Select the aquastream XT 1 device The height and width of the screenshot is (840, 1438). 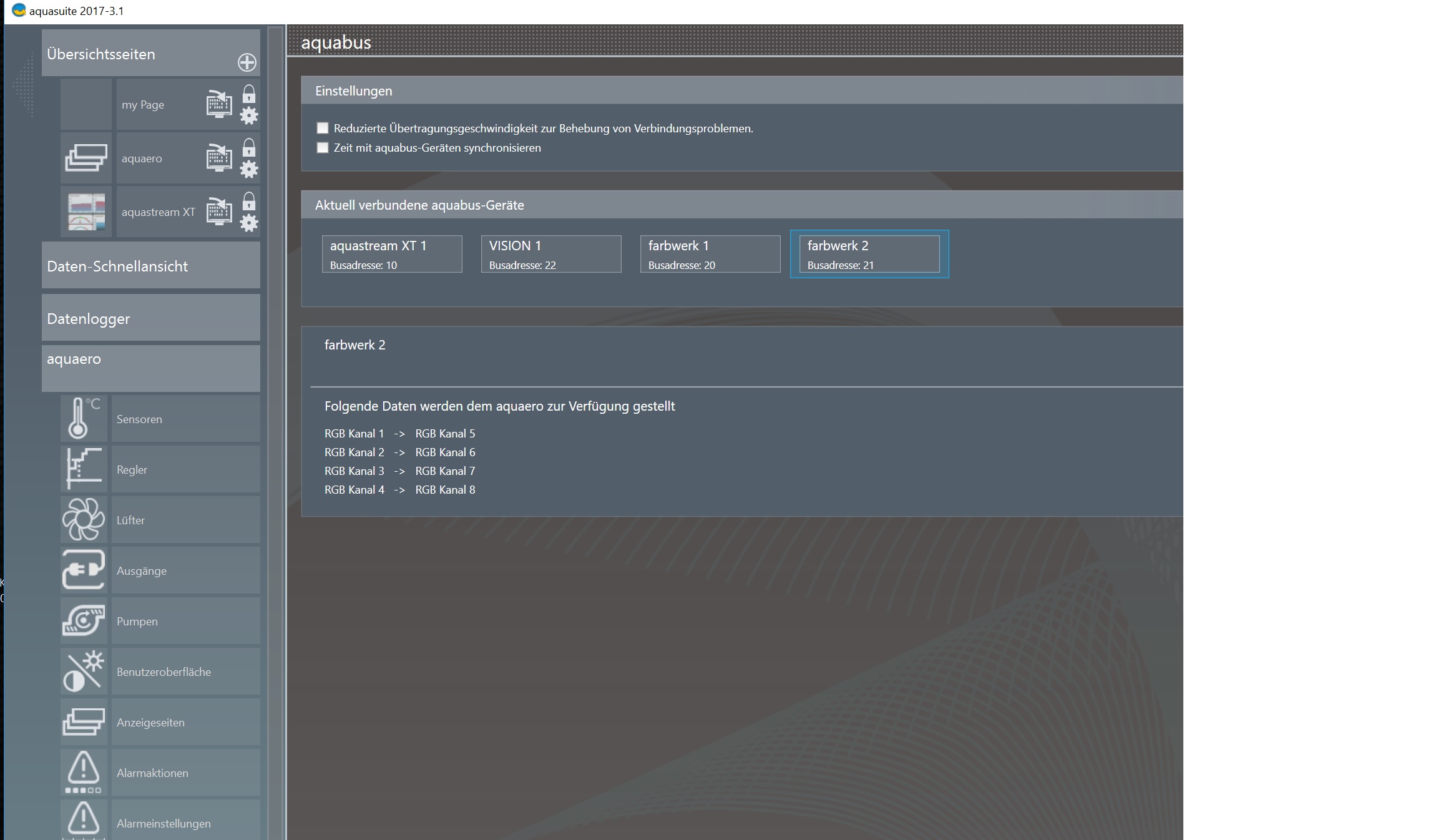coord(392,254)
